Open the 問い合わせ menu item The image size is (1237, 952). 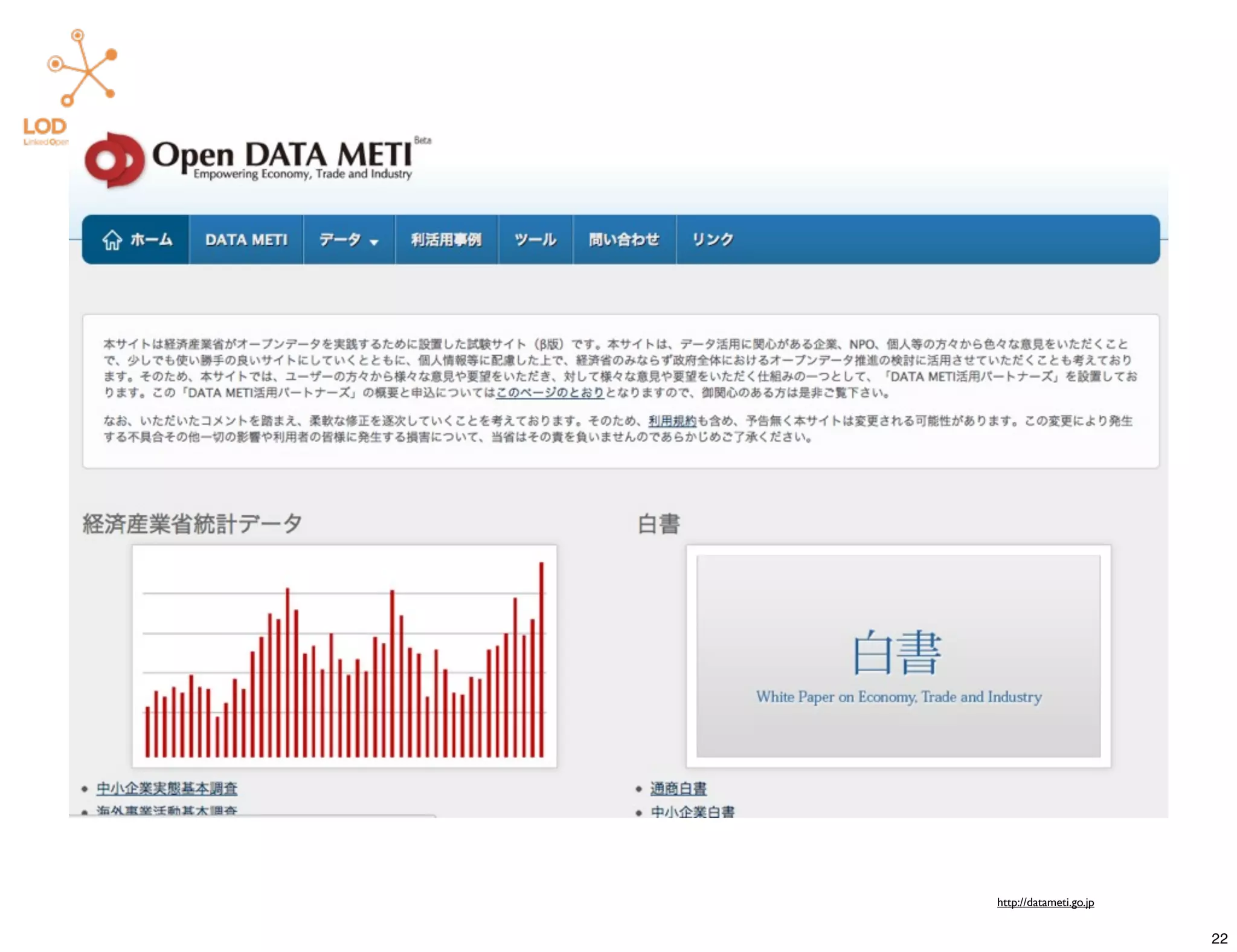(x=624, y=240)
